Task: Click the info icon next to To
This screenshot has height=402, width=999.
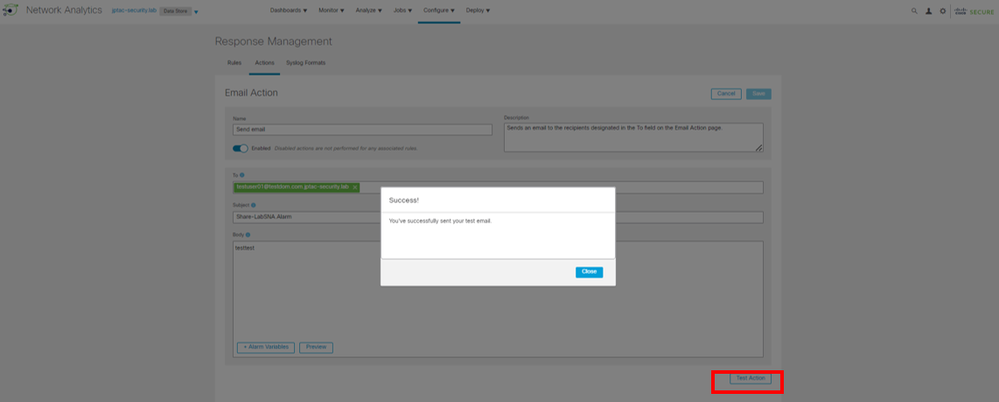Action: pos(242,175)
